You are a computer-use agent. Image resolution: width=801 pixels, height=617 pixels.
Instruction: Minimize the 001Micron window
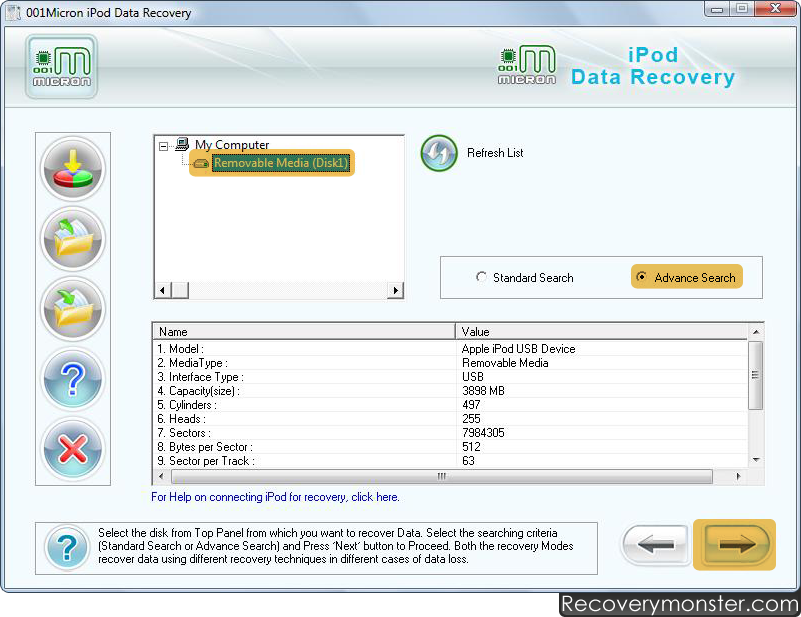pyautogui.click(x=717, y=9)
